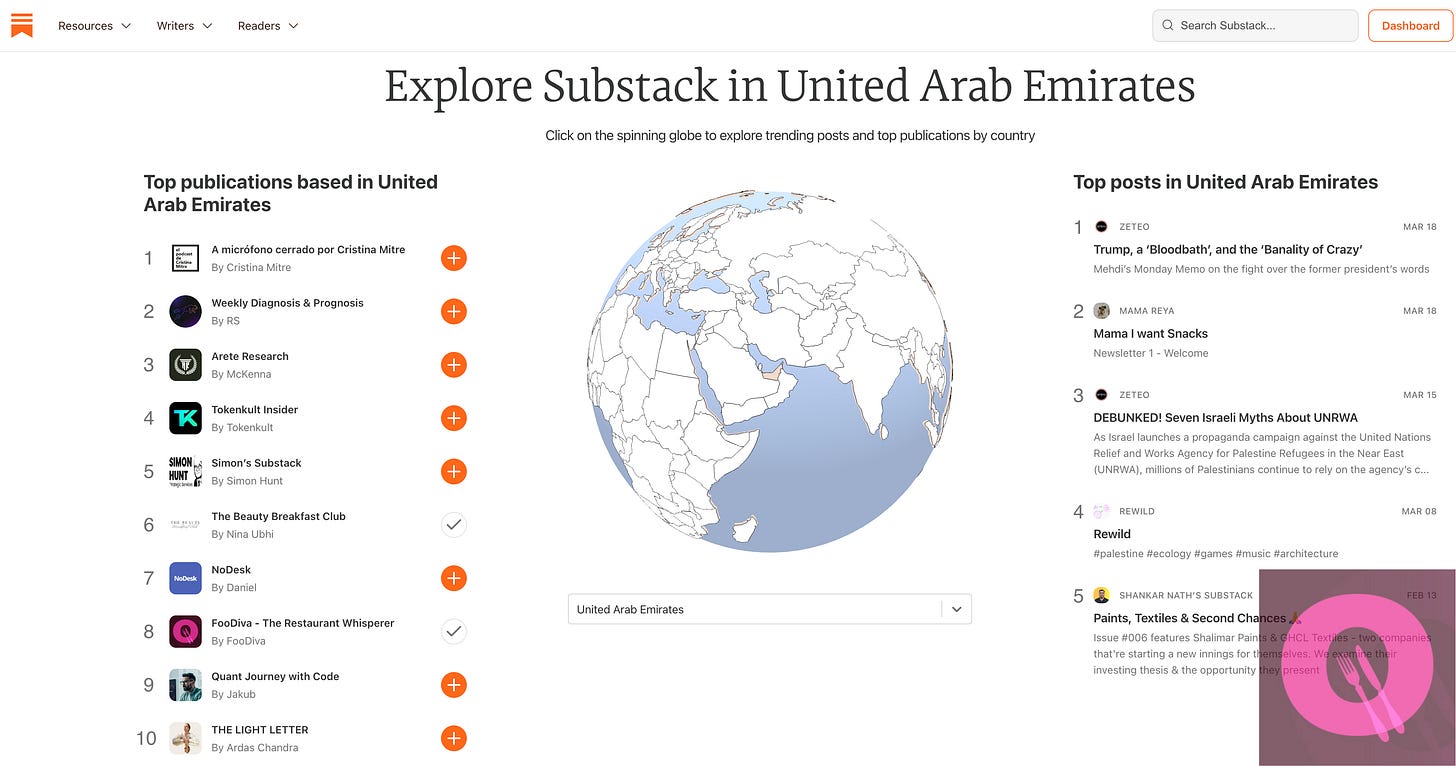Open Tokenkult Insider title link
This screenshot has width=1456, height=766.
point(254,410)
